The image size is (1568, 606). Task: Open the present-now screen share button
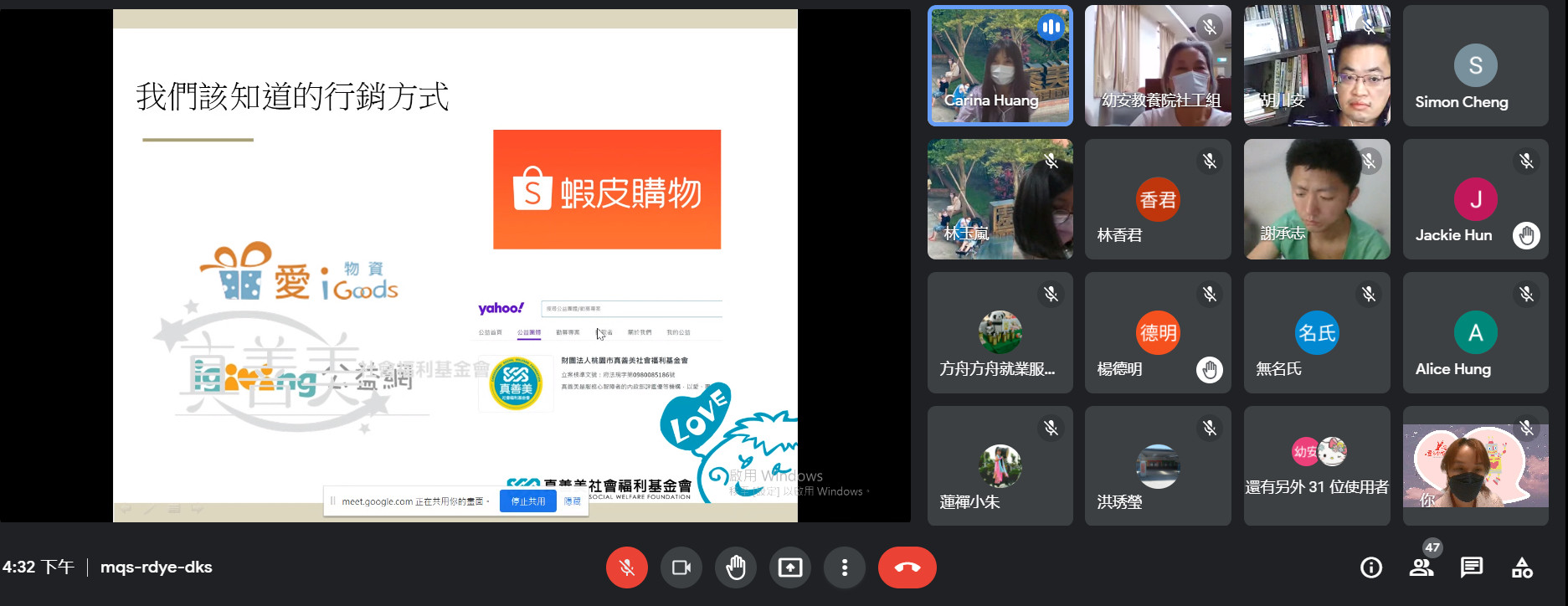click(x=790, y=567)
